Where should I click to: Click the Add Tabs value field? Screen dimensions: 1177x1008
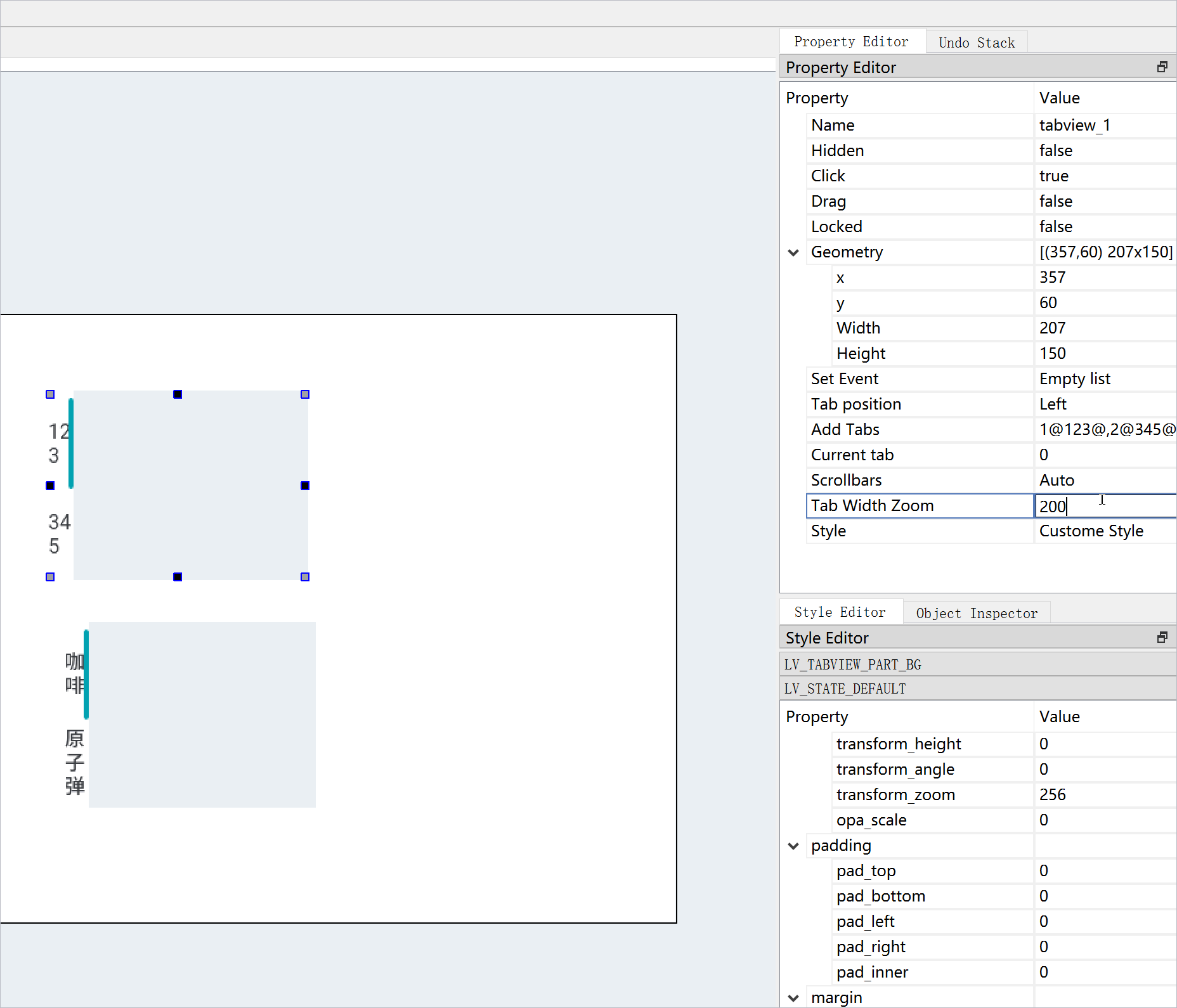(x=1105, y=430)
